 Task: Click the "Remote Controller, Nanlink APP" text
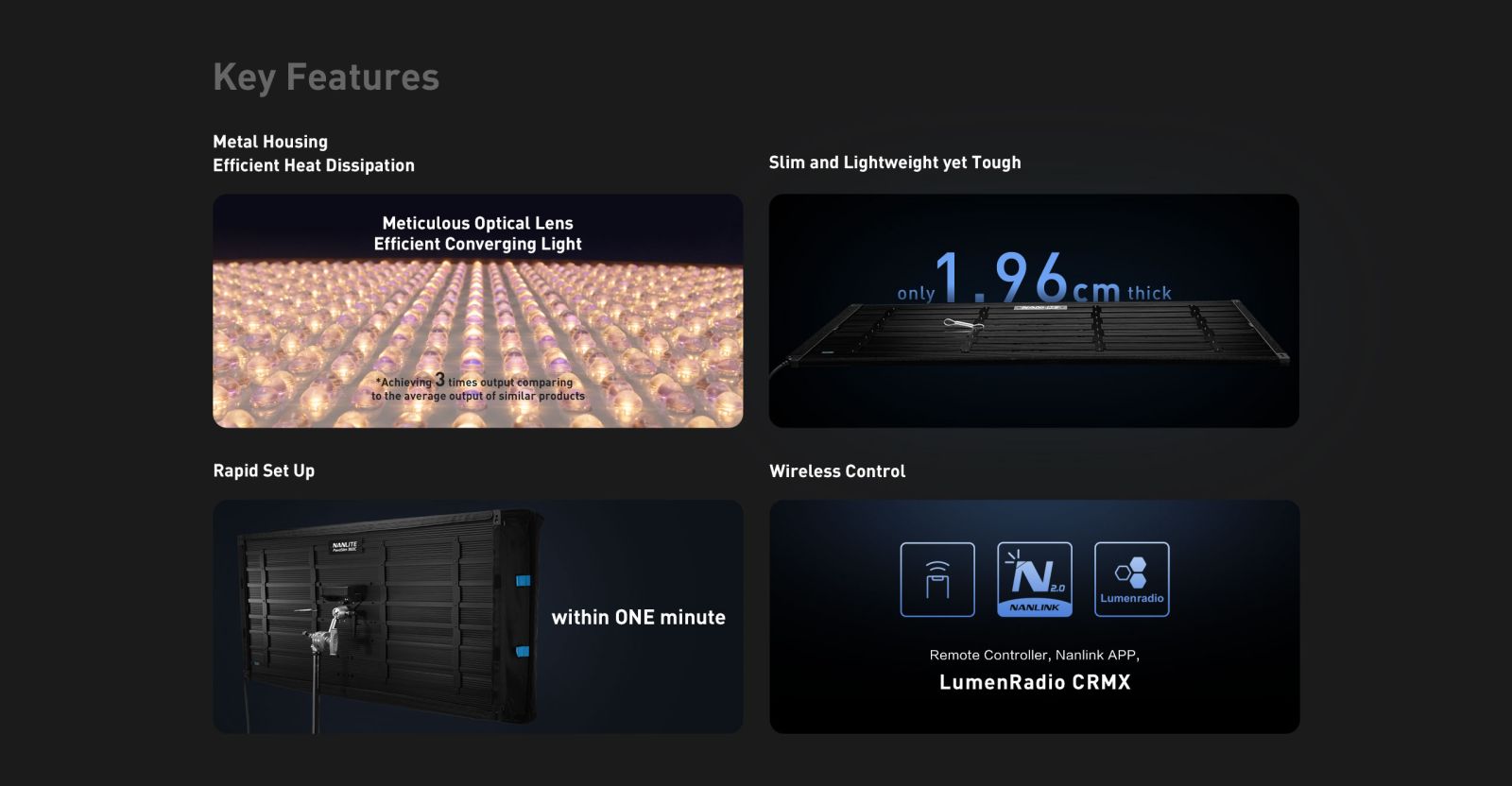pyautogui.click(x=1034, y=655)
